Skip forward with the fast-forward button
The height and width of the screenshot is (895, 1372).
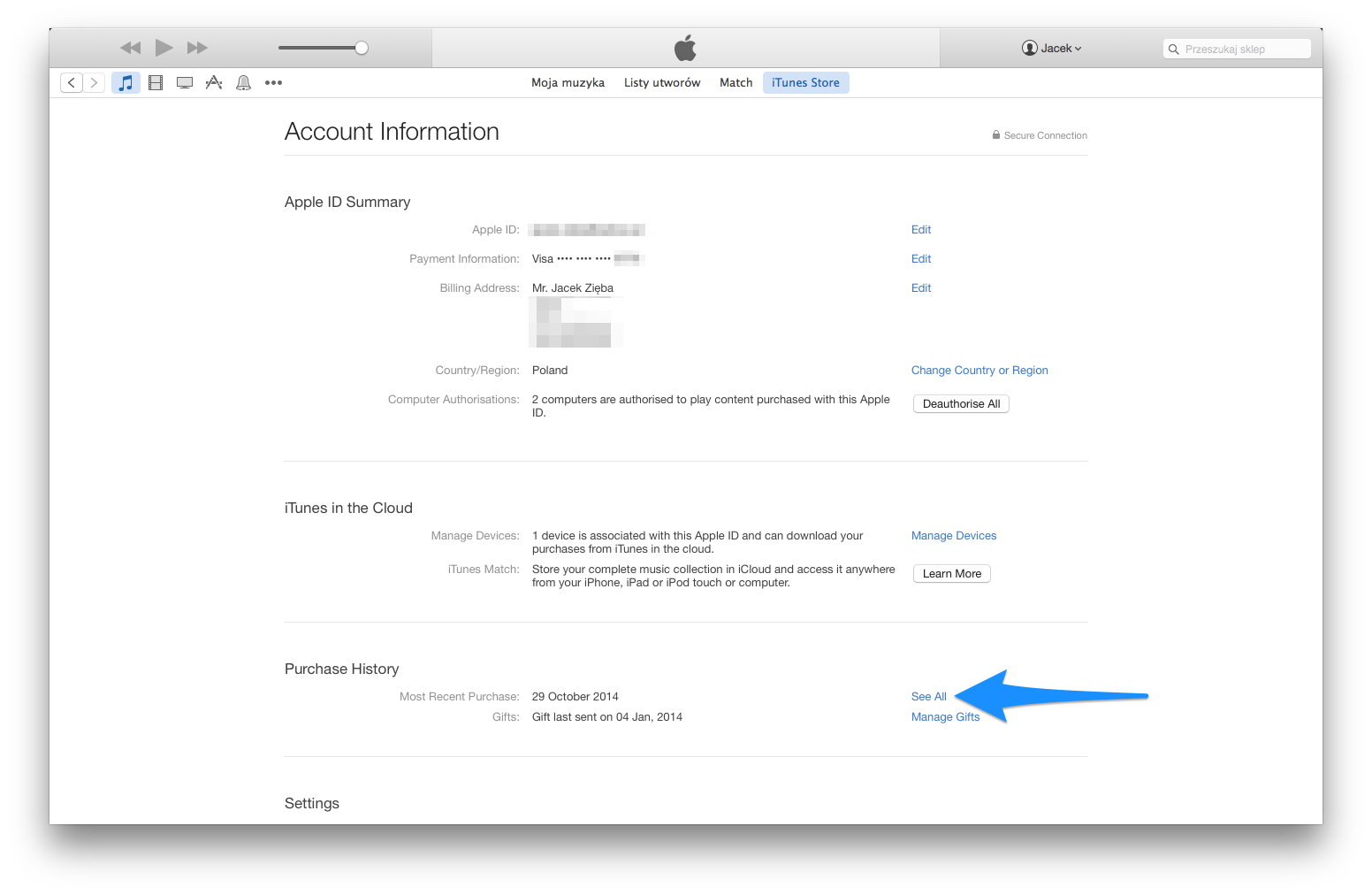click(197, 48)
